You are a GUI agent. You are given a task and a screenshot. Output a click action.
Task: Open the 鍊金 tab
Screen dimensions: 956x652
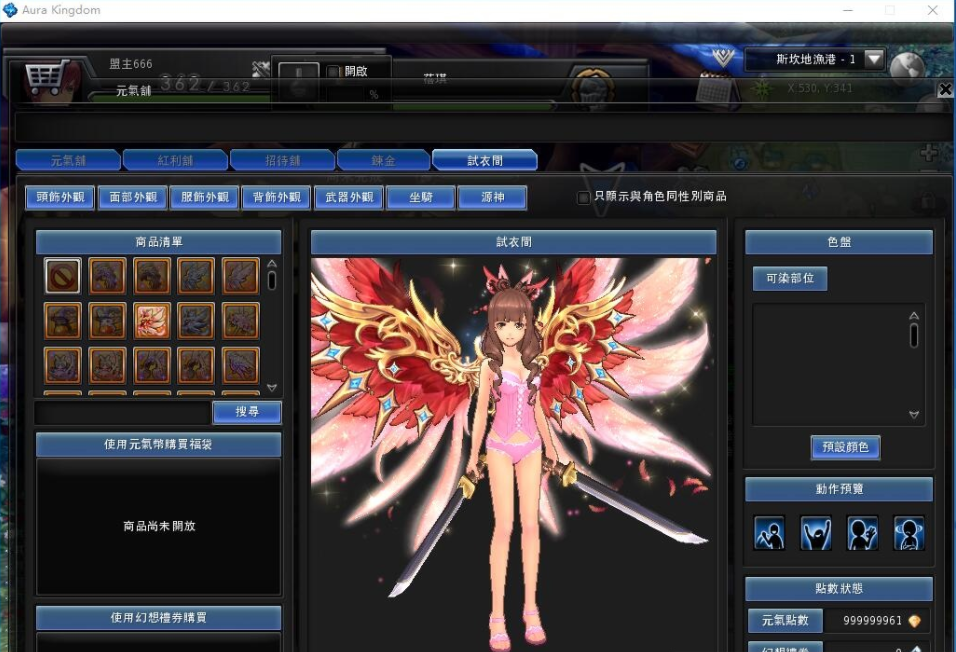382,160
